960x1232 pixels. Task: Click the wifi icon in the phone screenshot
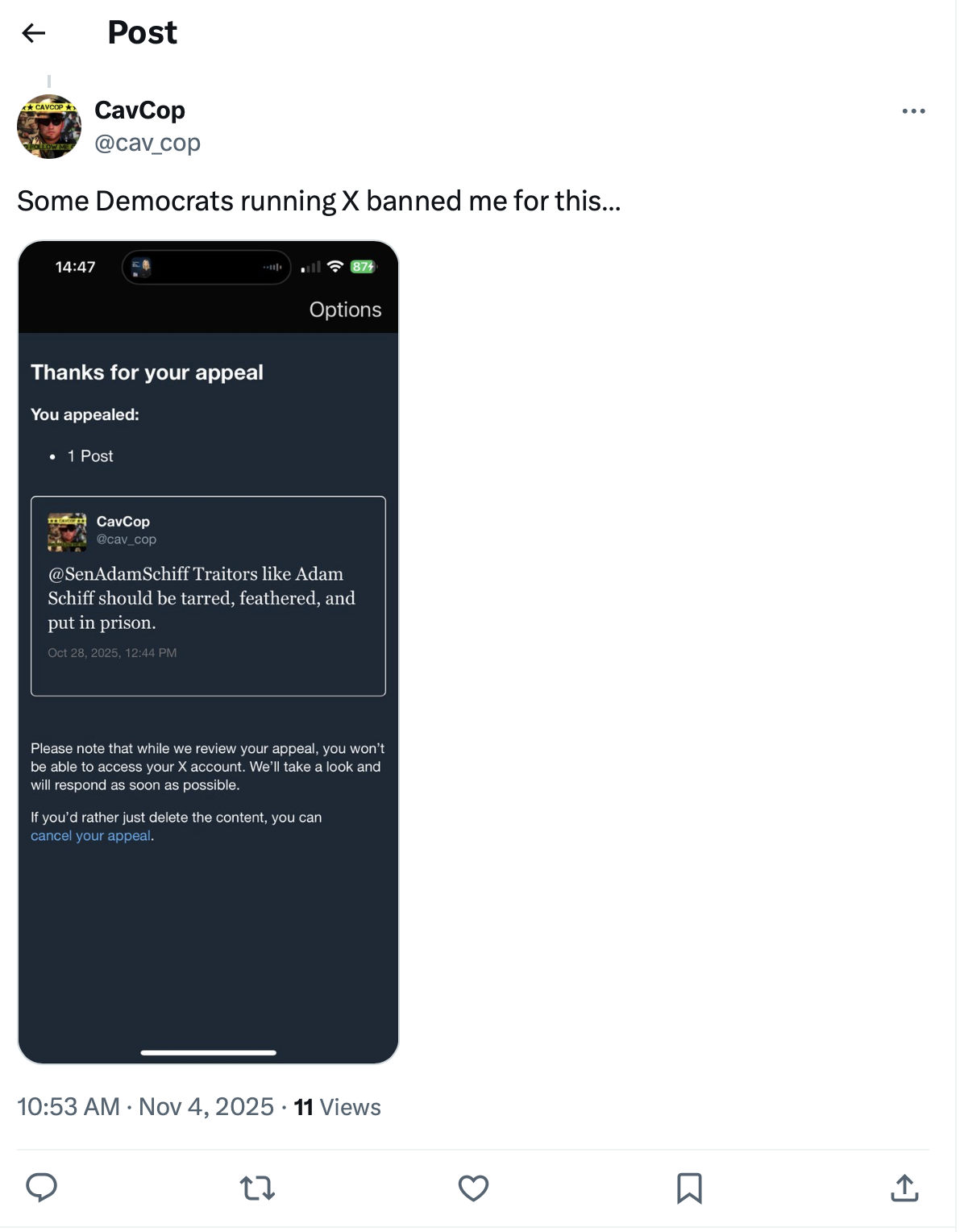[x=335, y=267]
